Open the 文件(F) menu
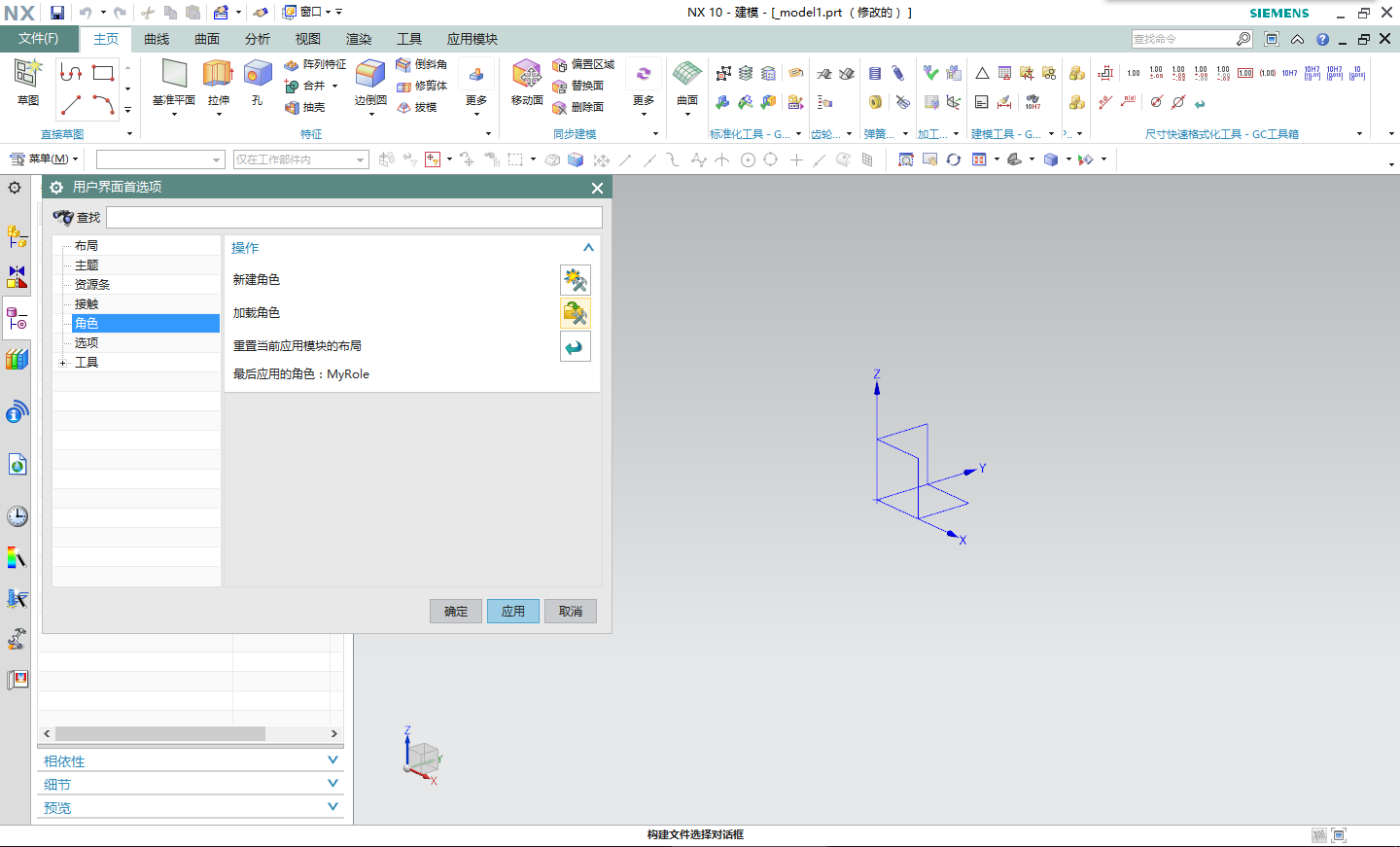 tap(38, 39)
